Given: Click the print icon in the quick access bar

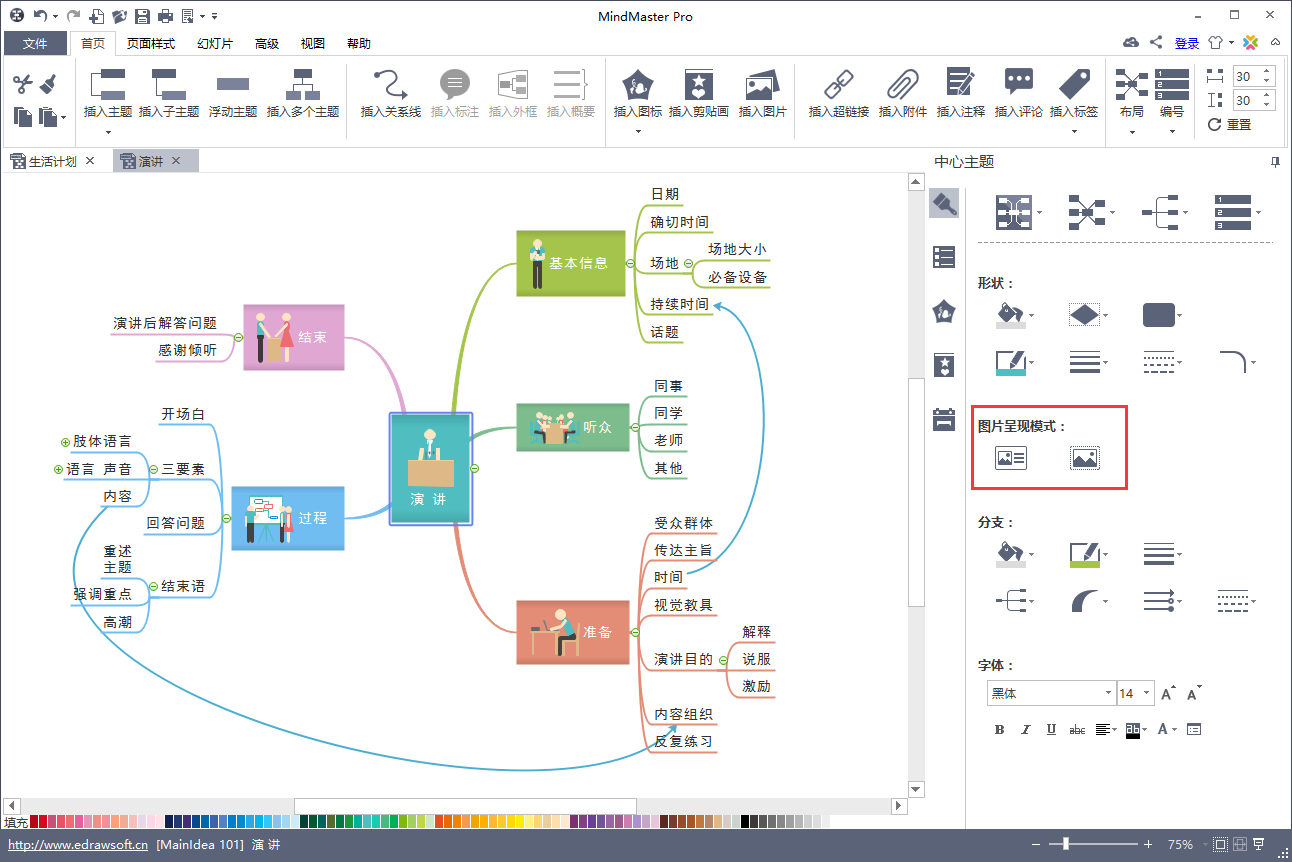Looking at the screenshot, I should [x=165, y=16].
